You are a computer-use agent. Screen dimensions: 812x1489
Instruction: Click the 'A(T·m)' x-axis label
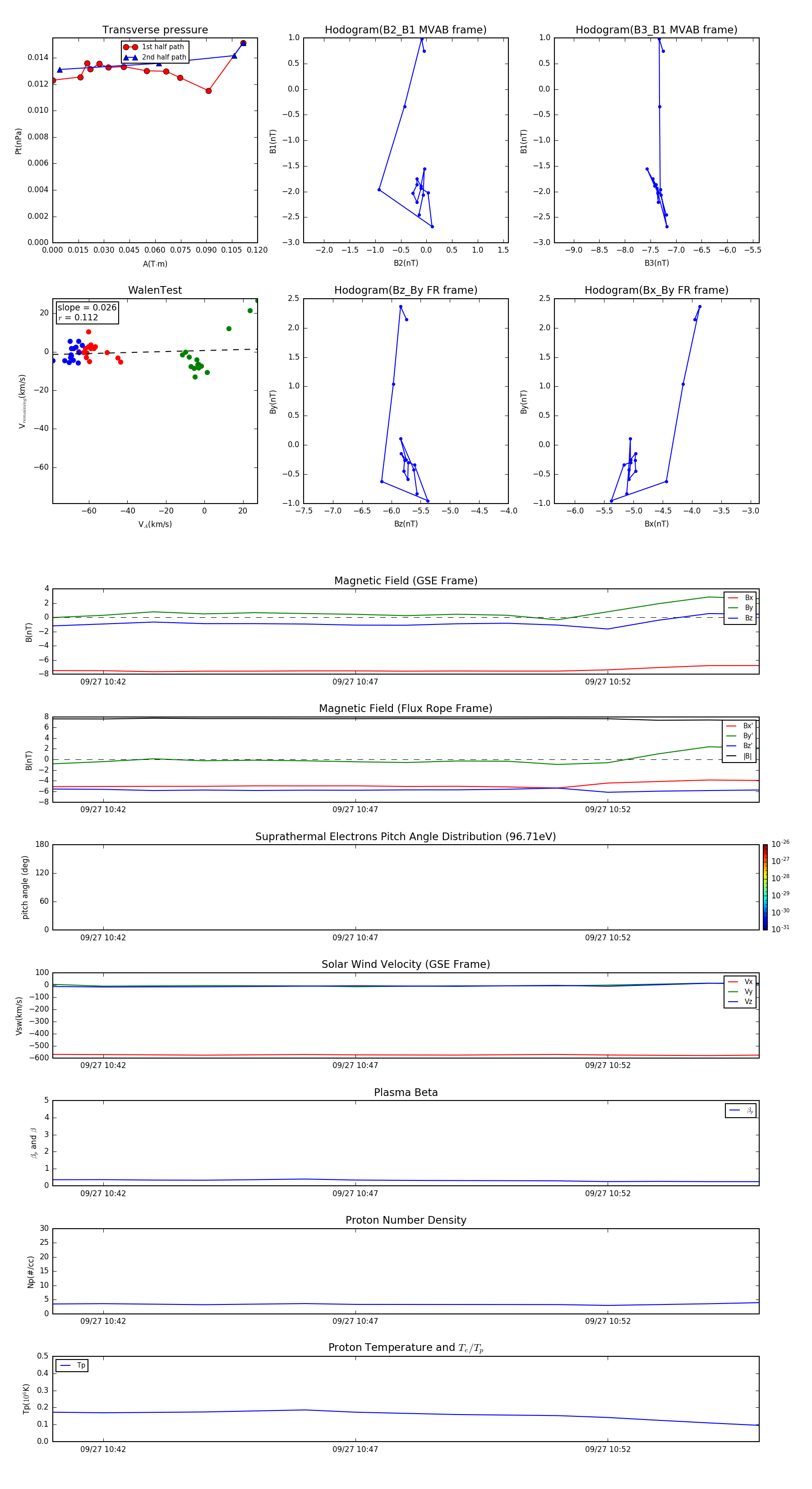pos(155,264)
